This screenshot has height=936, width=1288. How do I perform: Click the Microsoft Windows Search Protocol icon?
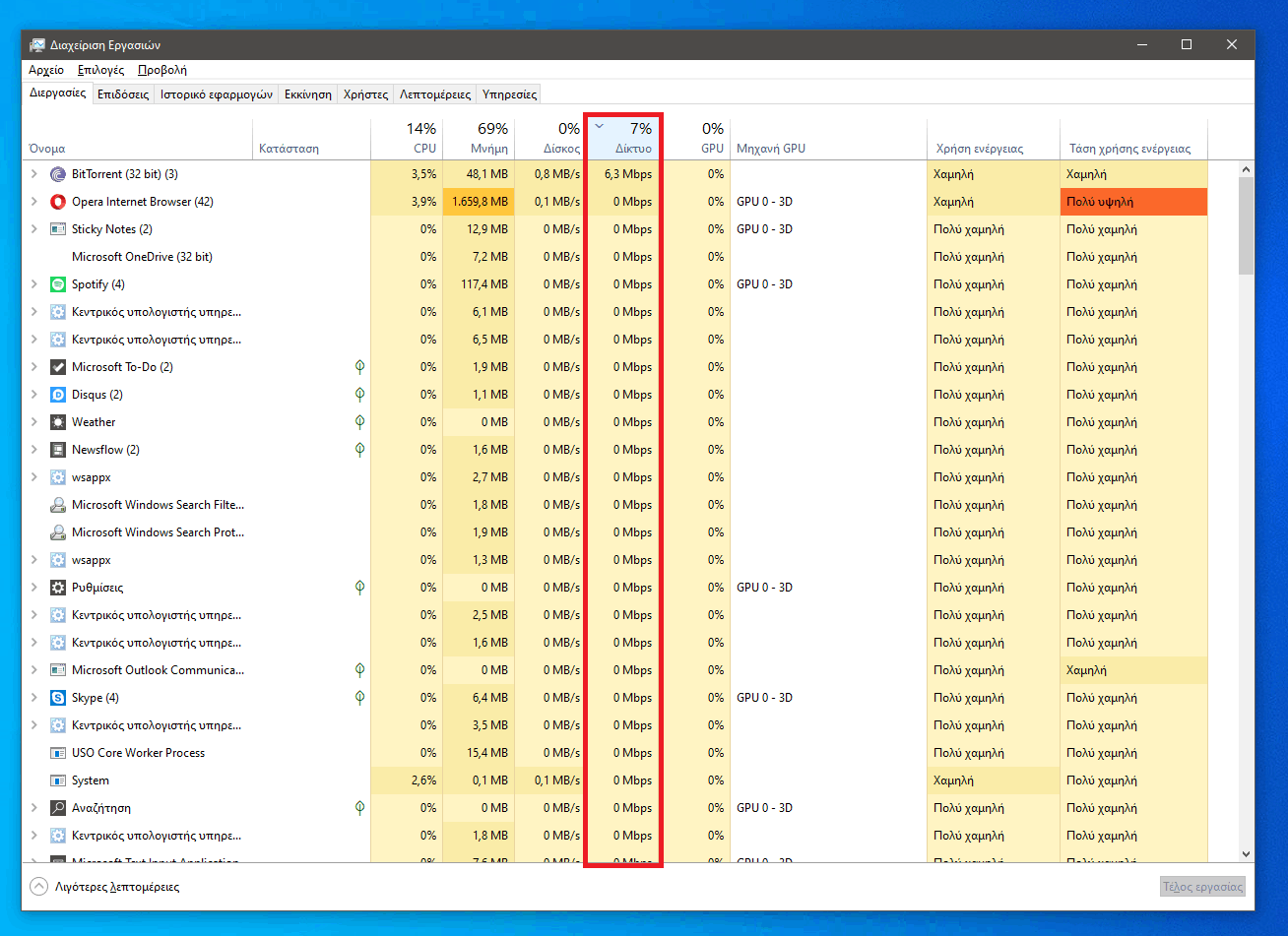tap(57, 532)
